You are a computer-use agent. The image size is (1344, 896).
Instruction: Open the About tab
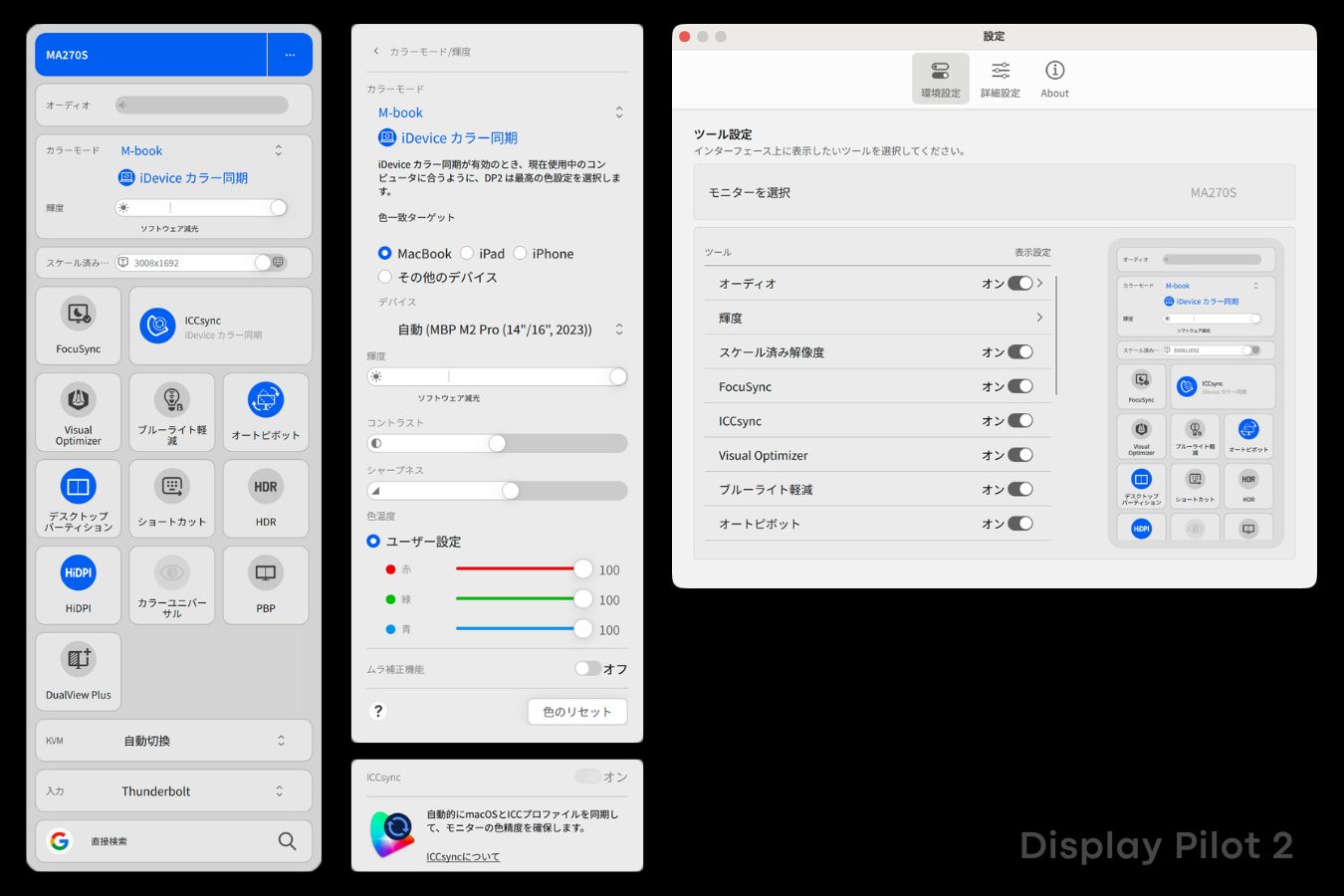1054,78
